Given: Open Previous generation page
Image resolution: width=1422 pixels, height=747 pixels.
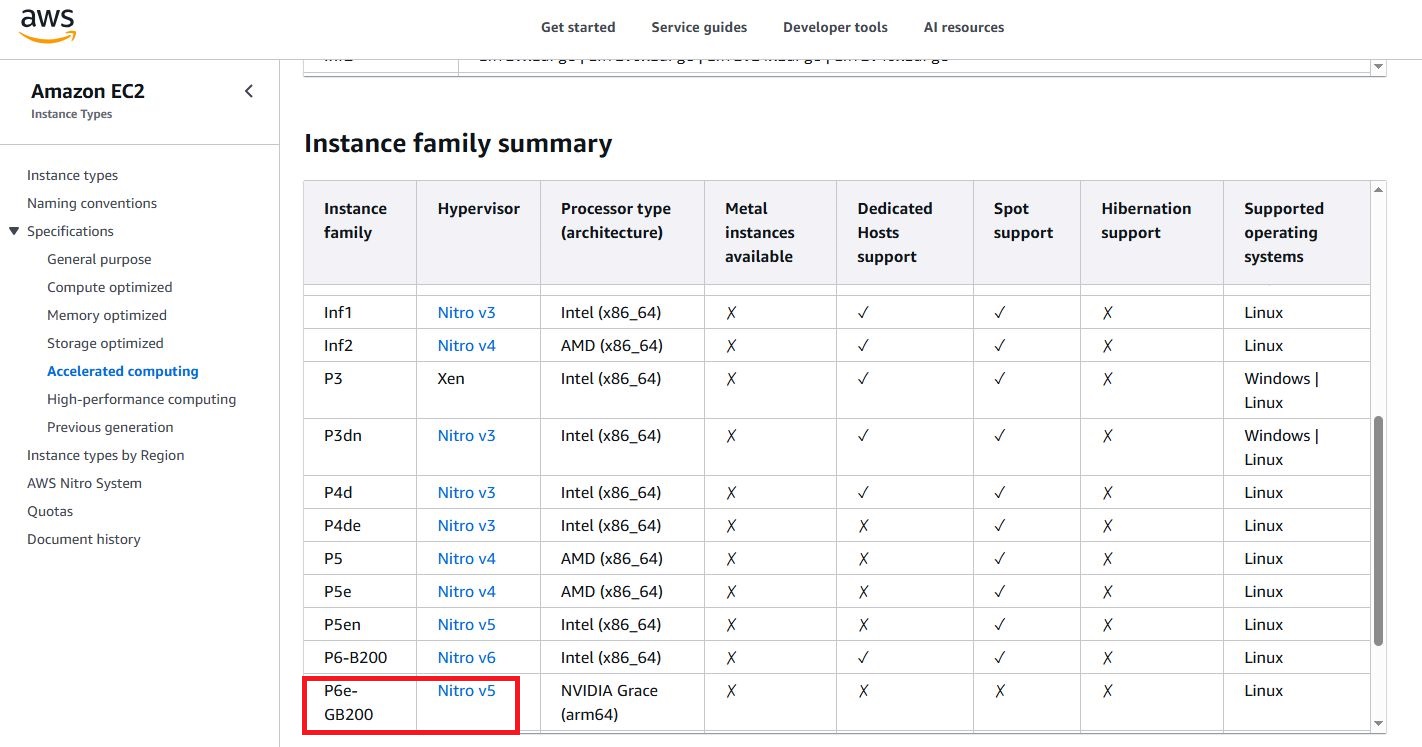Looking at the screenshot, I should point(110,427).
